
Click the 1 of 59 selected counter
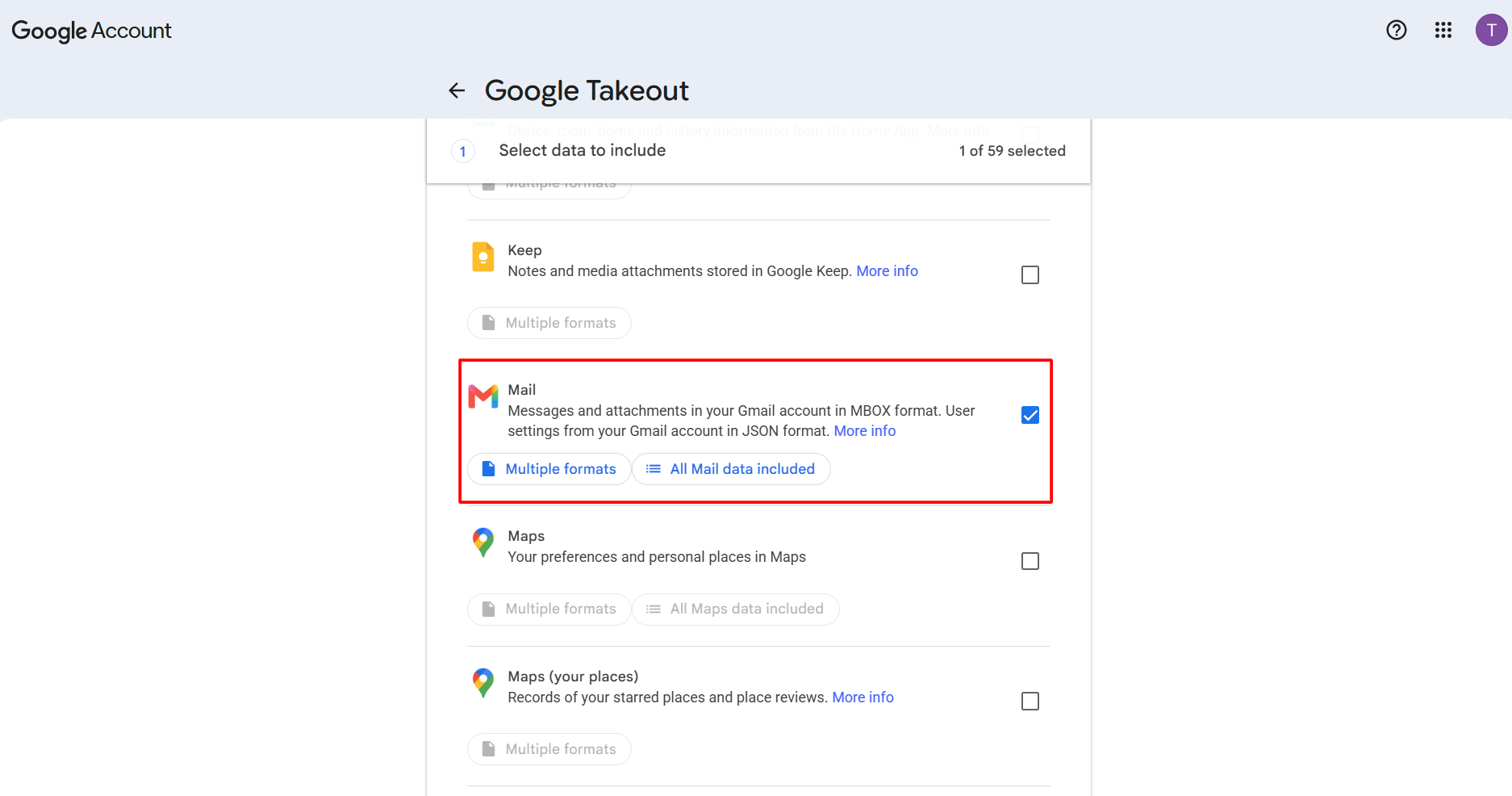click(1012, 151)
